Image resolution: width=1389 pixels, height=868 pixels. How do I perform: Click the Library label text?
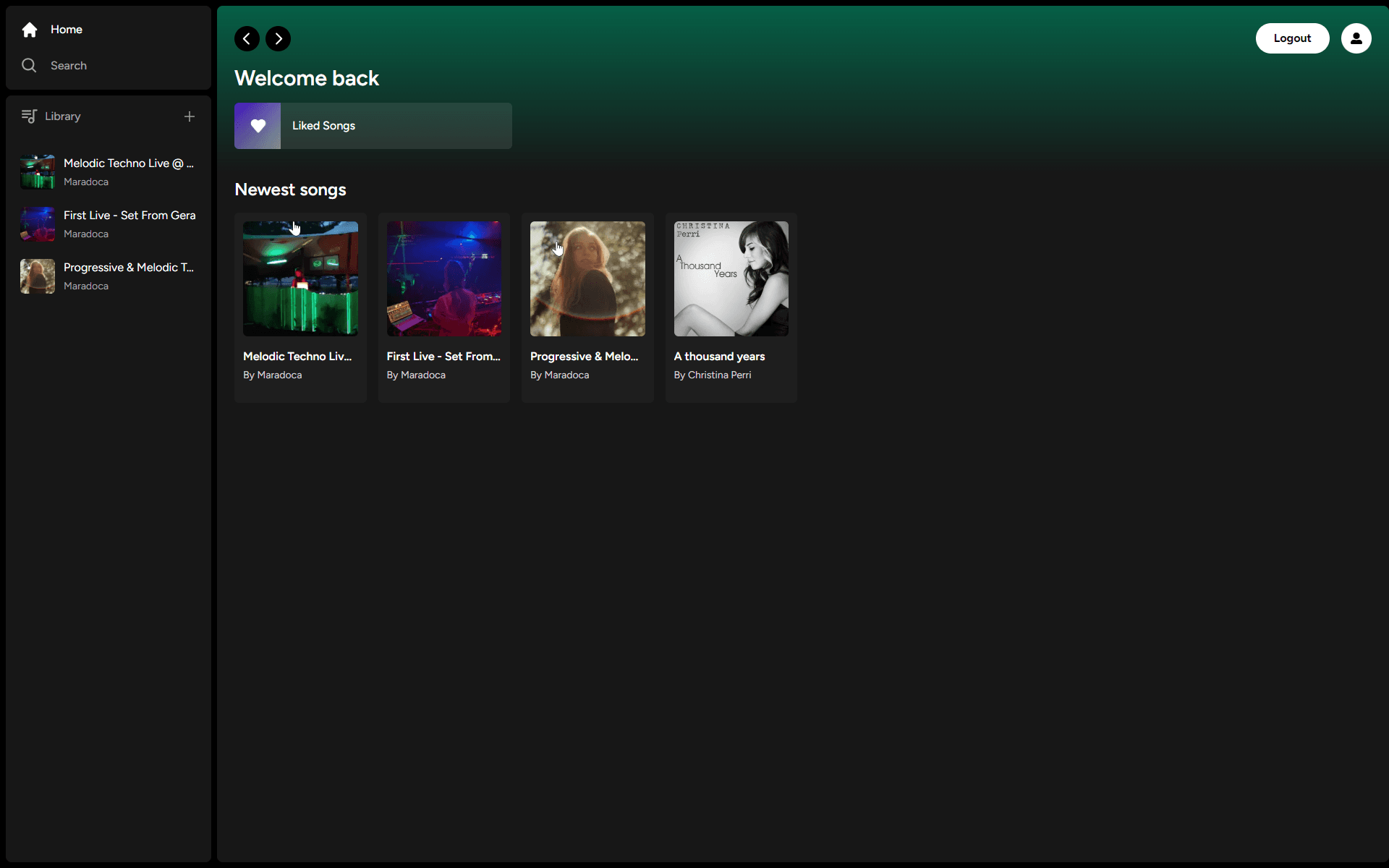[x=62, y=116]
